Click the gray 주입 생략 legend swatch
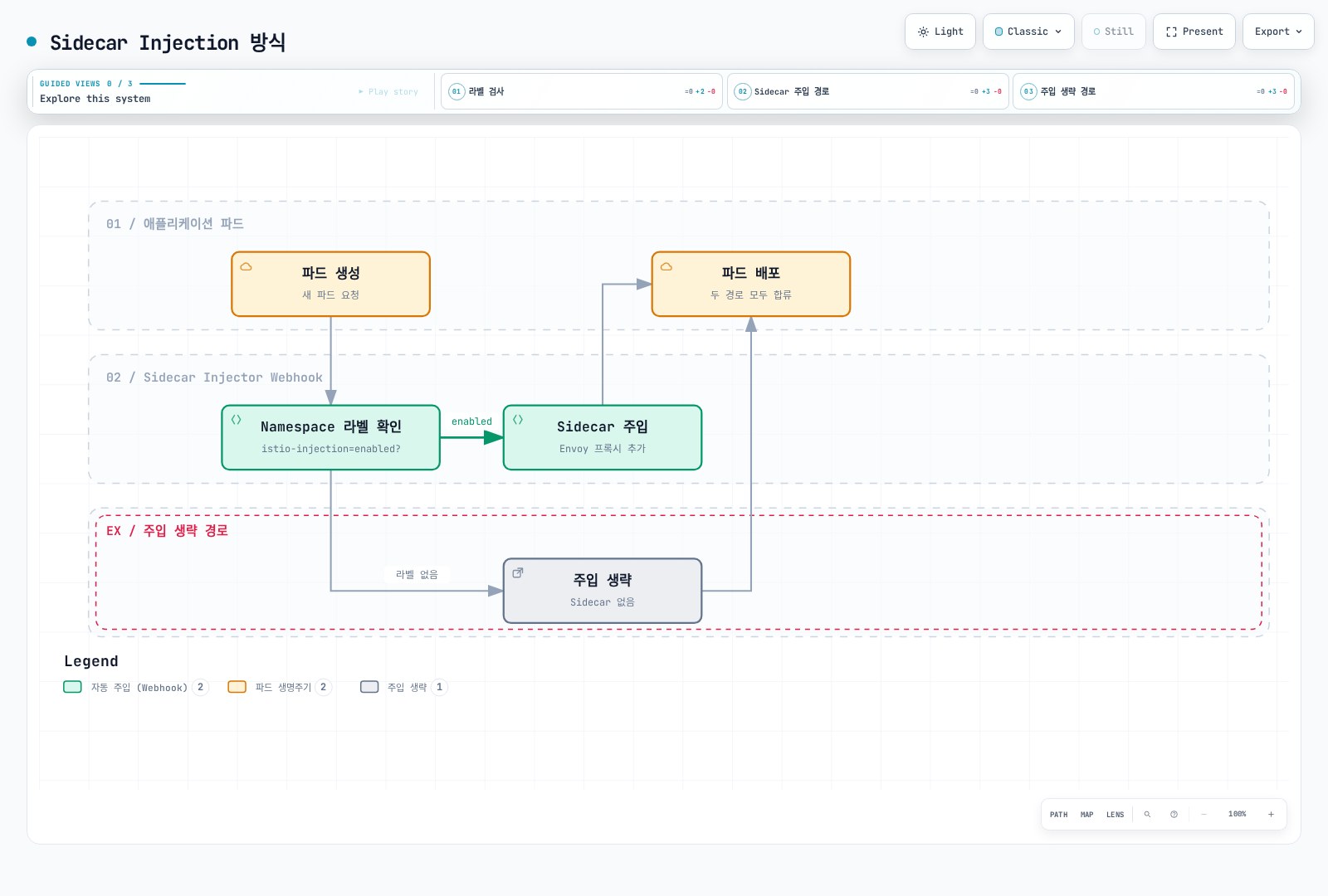 click(x=369, y=687)
